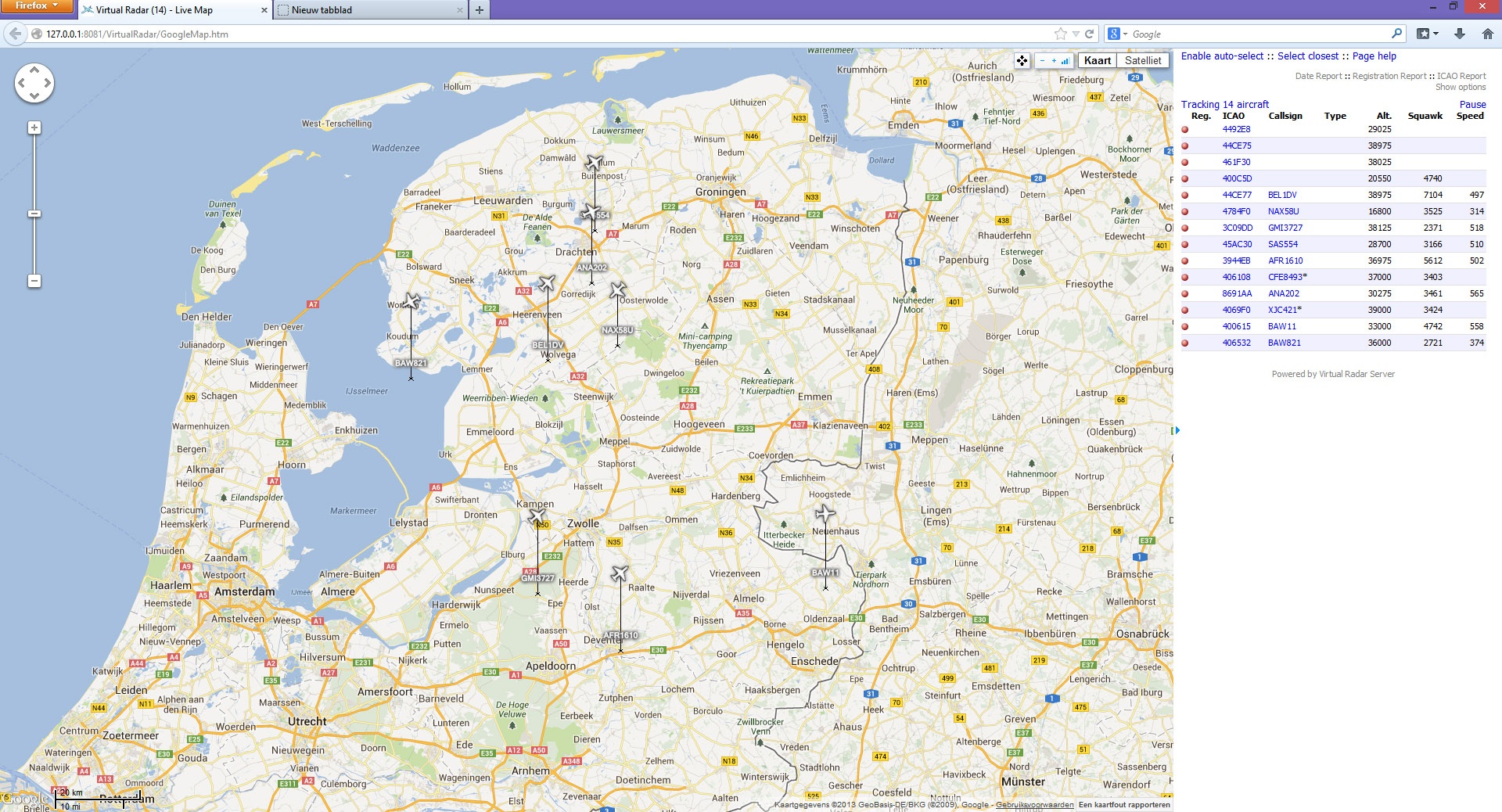Click the red dot in the BAW821 row
Screen dimensions: 1502x812
(x=1184, y=343)
